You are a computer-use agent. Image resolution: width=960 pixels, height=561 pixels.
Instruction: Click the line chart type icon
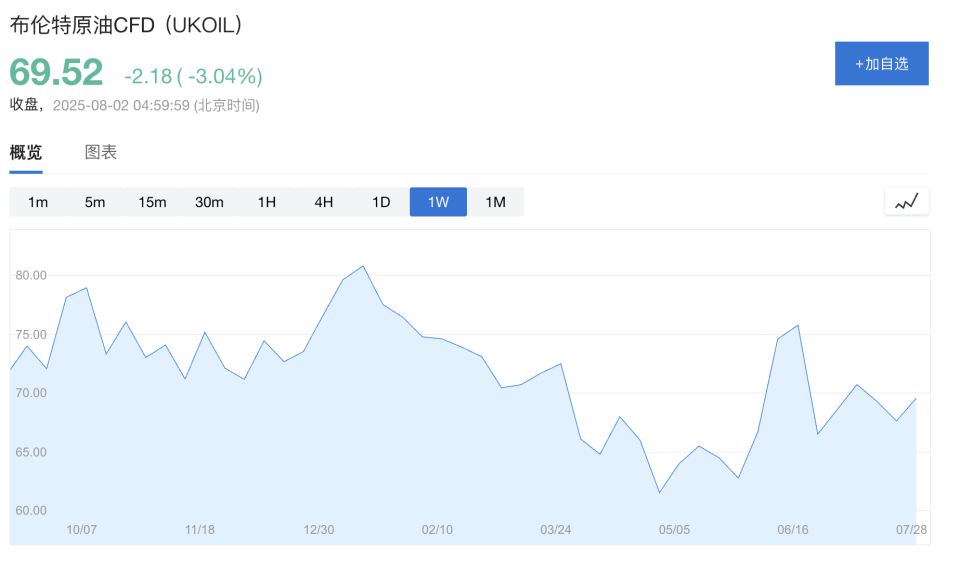[907, 201]
